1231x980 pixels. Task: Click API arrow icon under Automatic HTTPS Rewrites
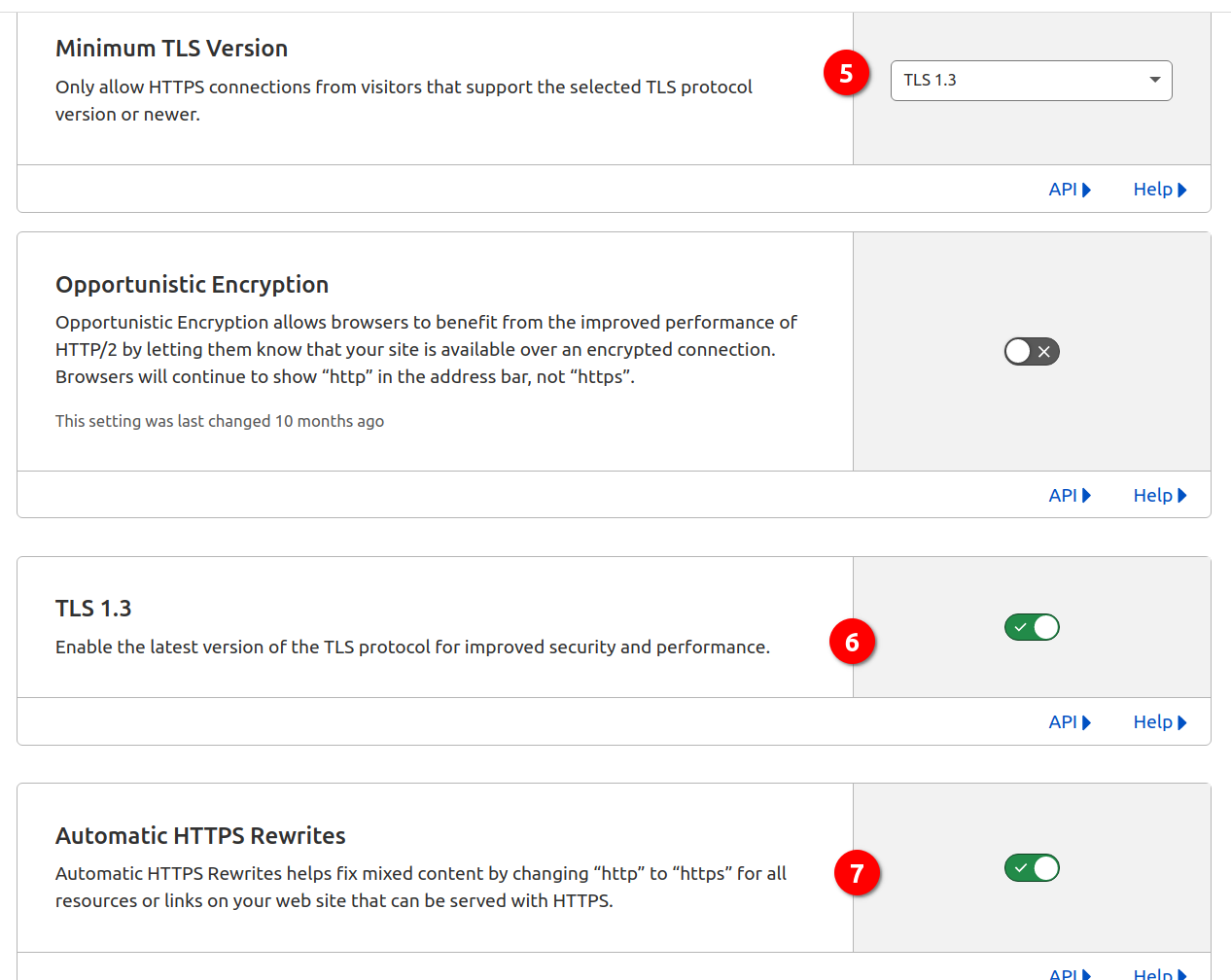coord(1086,973)
